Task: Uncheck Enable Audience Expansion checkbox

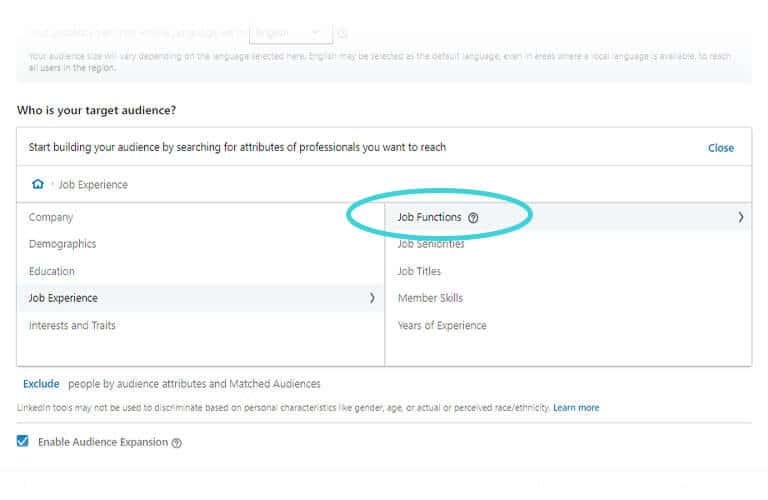Action: (x=23, y=441)
